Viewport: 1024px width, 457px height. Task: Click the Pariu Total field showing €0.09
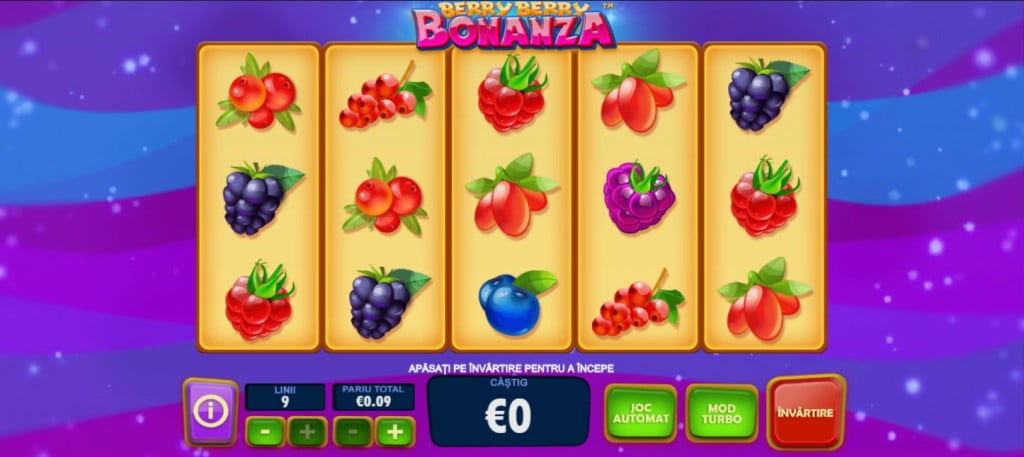[374, 397]
